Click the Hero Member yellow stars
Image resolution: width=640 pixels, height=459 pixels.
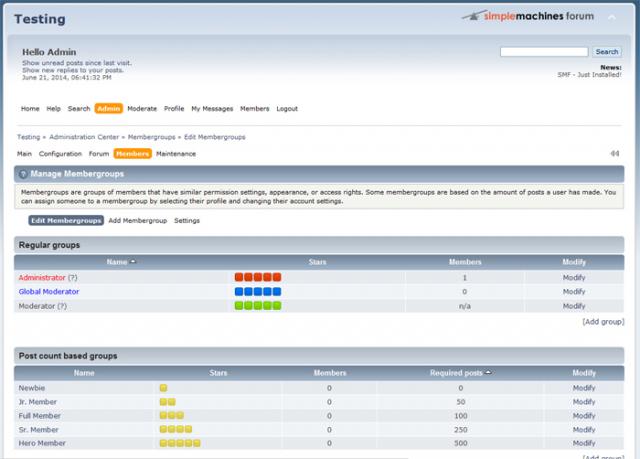pos(180,443)
